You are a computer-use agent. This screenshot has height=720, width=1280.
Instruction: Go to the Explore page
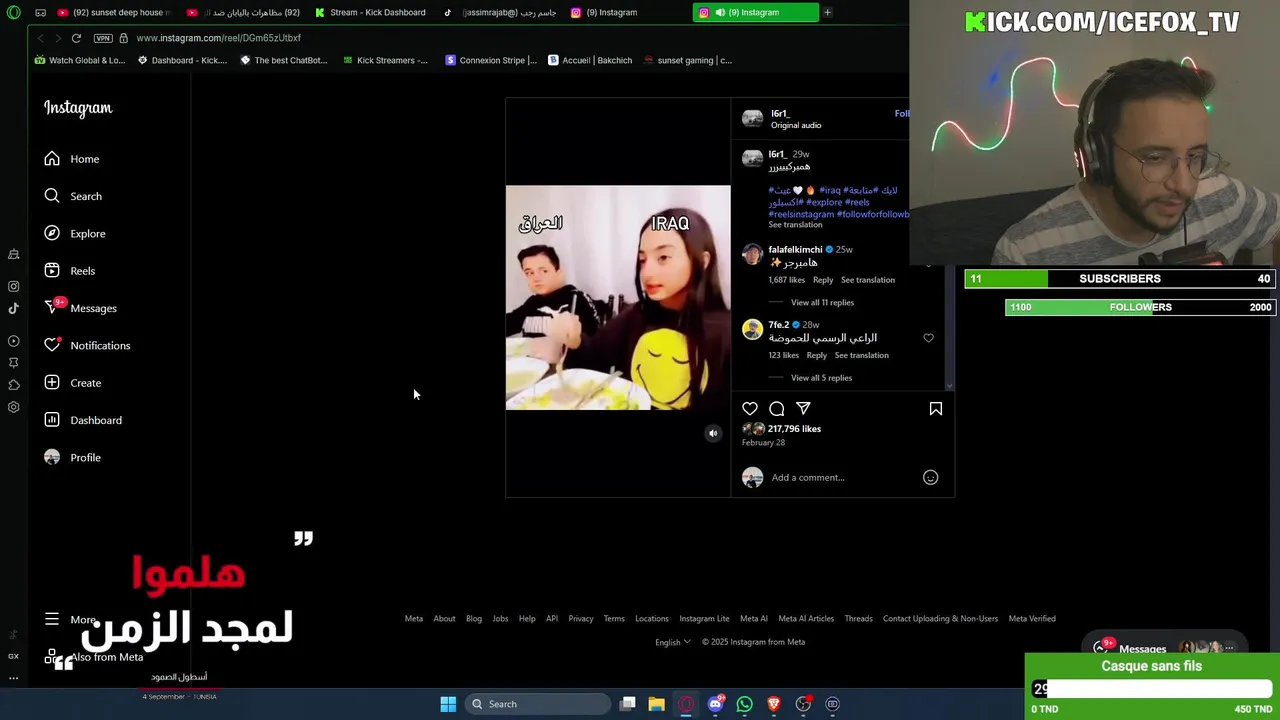point(75,233)
